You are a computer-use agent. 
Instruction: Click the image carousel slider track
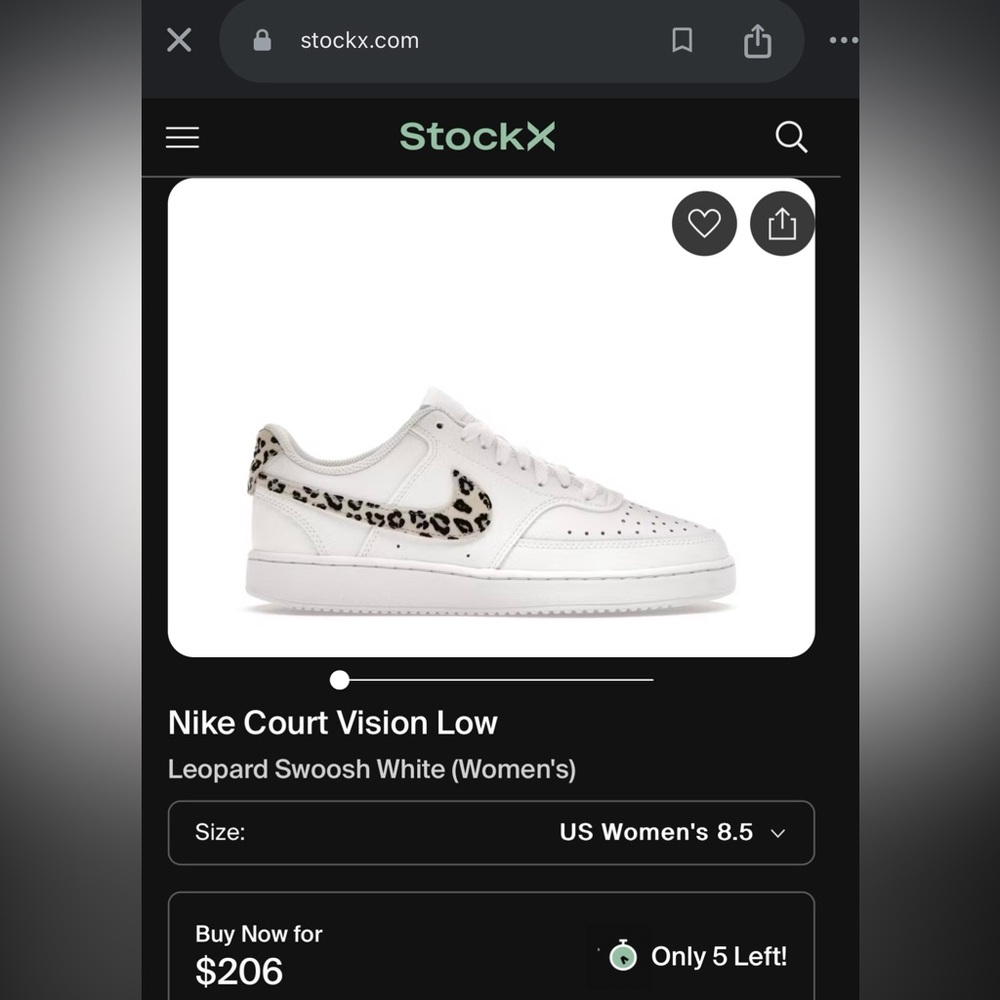(492, 680)
